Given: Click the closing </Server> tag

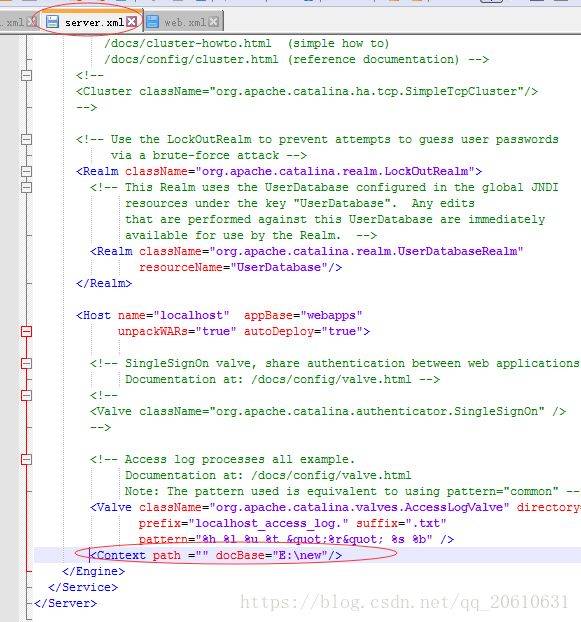Looking at the screenshot, I should point(65,603).
